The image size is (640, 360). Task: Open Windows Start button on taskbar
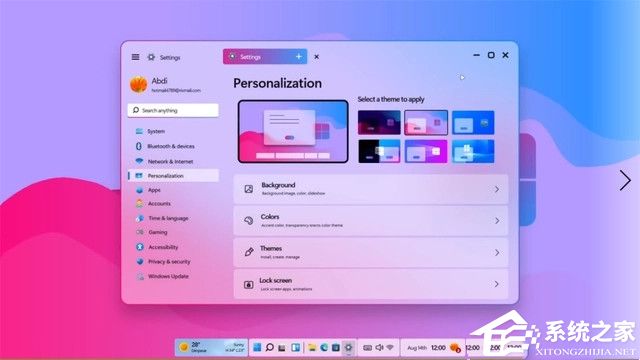(257, 347)
